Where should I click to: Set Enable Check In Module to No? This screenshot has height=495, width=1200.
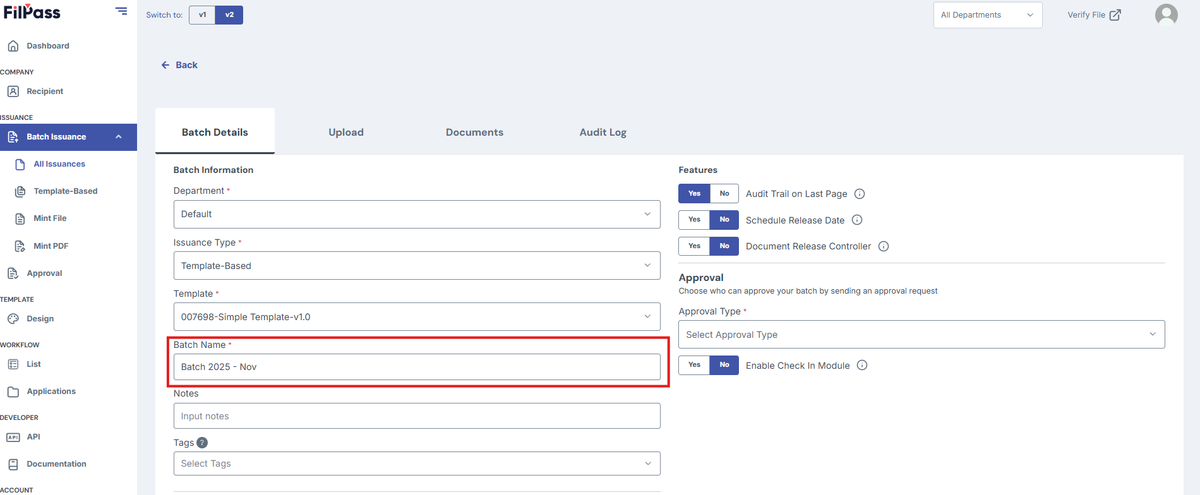coord(724,365)
